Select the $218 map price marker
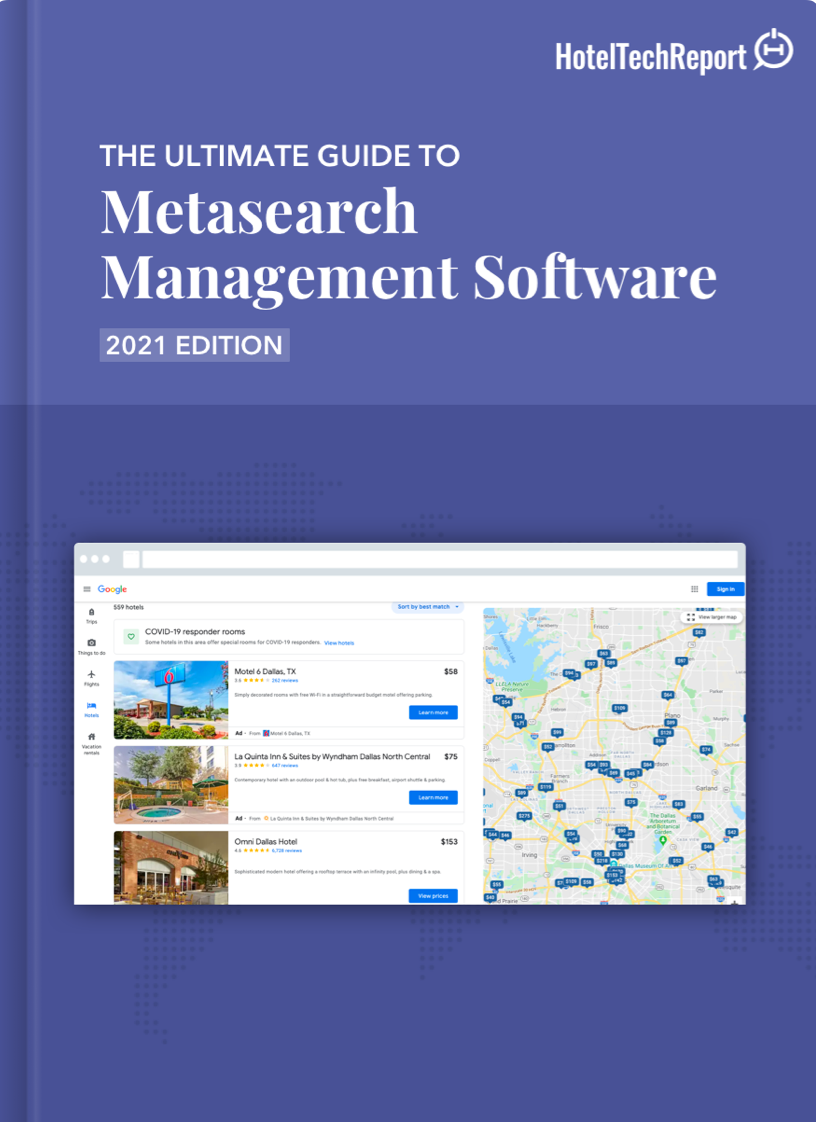The image size is (816, 1122). pos(602,861)
